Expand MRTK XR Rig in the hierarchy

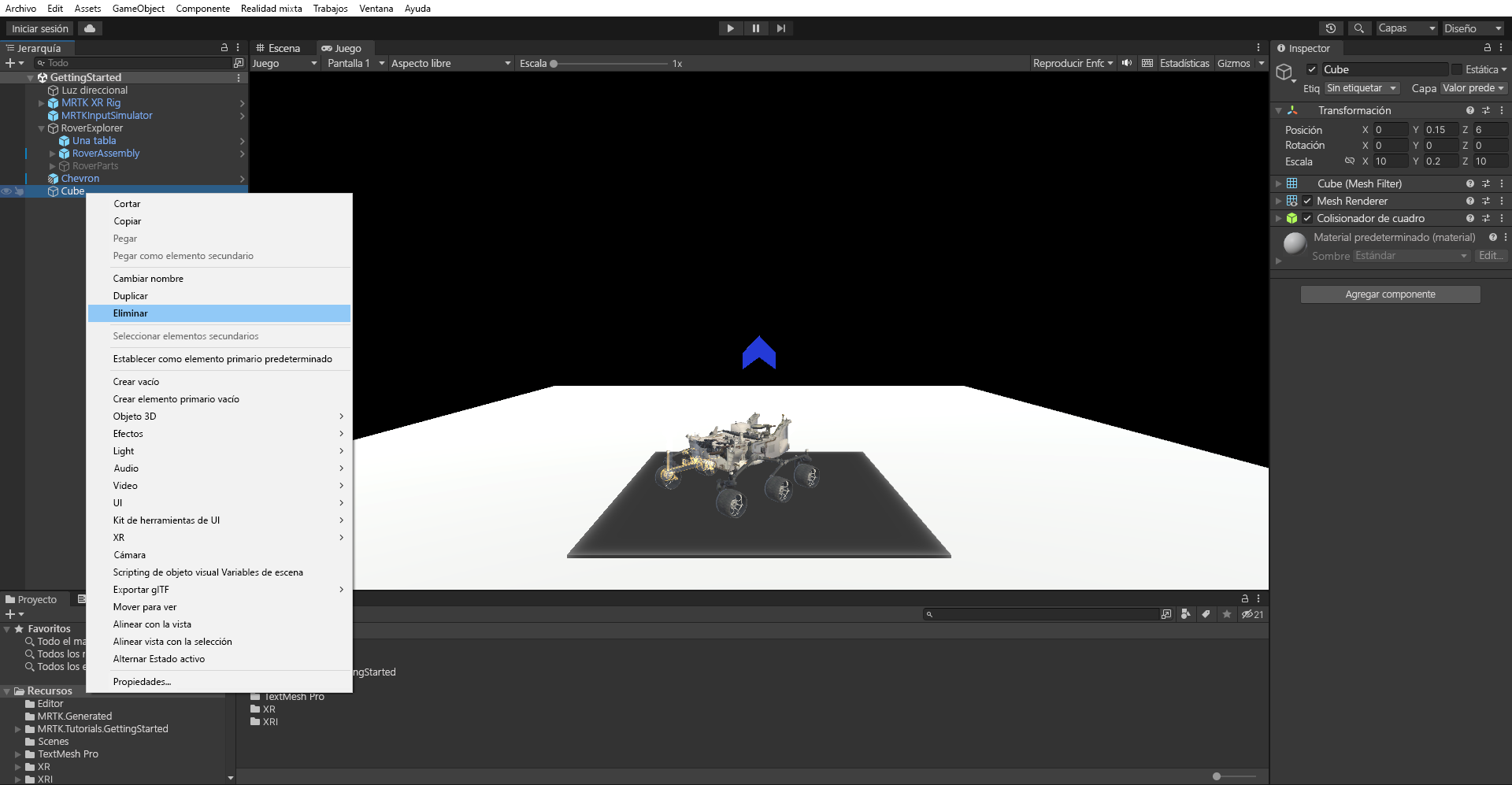(42, 103)
